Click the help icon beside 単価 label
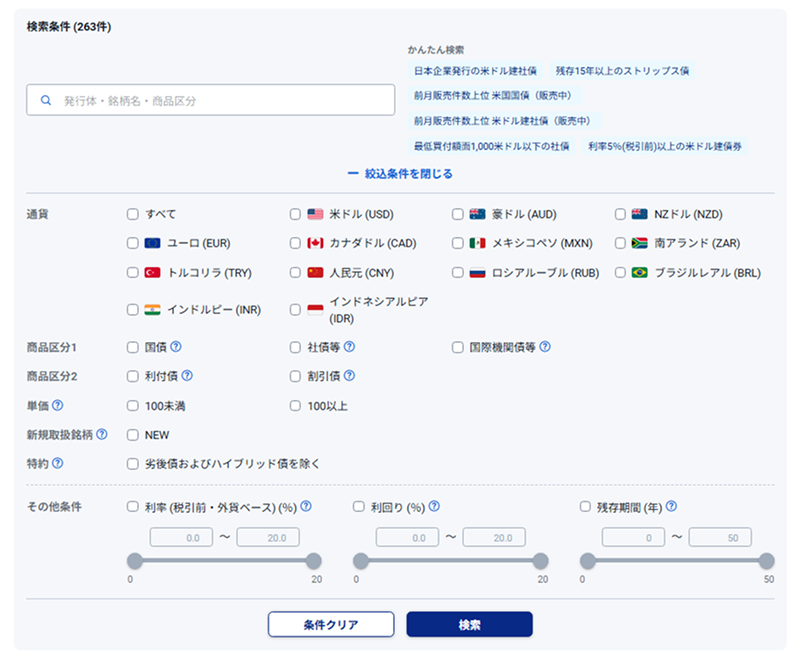 point(57,405)
